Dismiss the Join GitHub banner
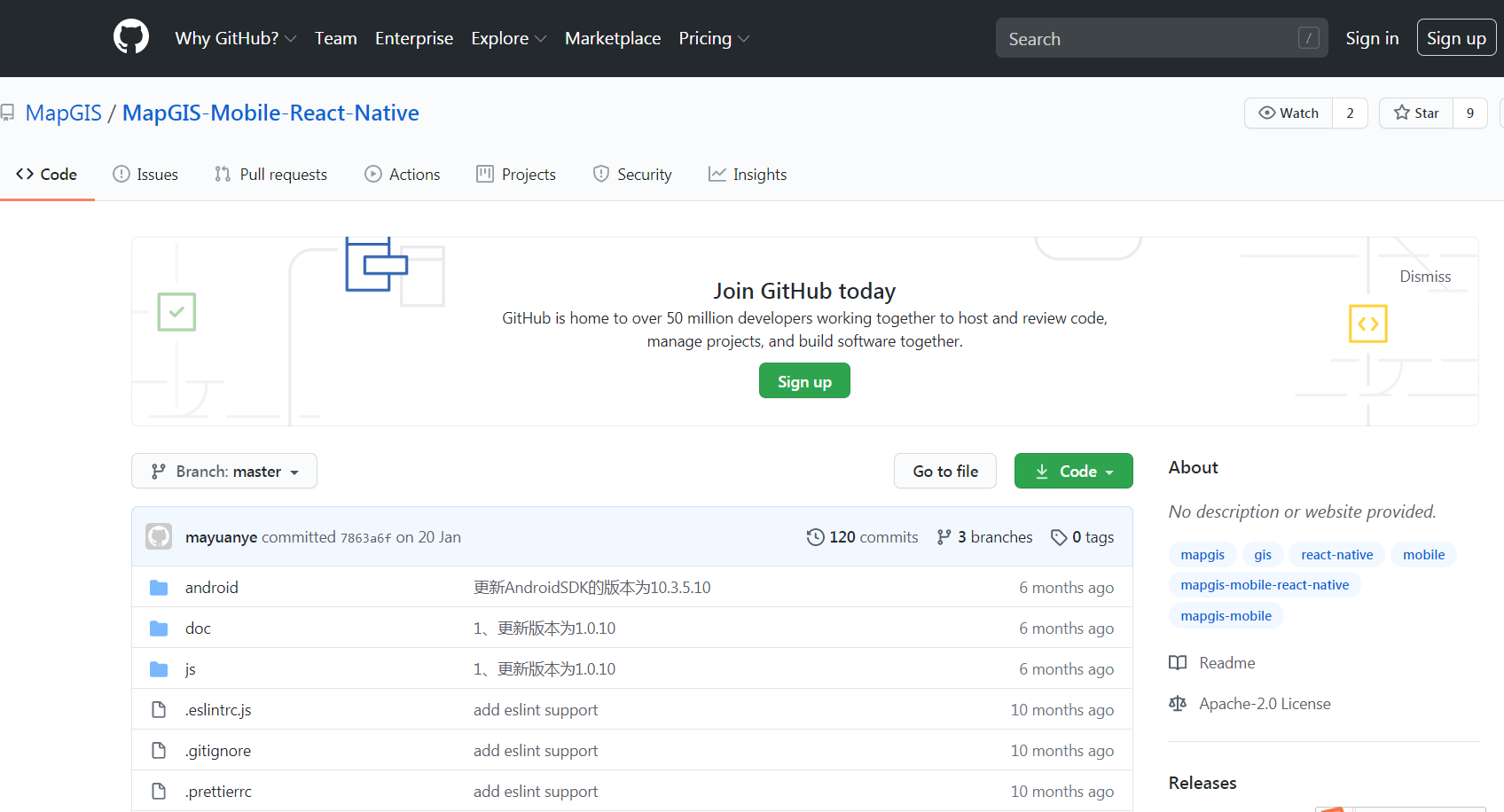 [1425, 277]
